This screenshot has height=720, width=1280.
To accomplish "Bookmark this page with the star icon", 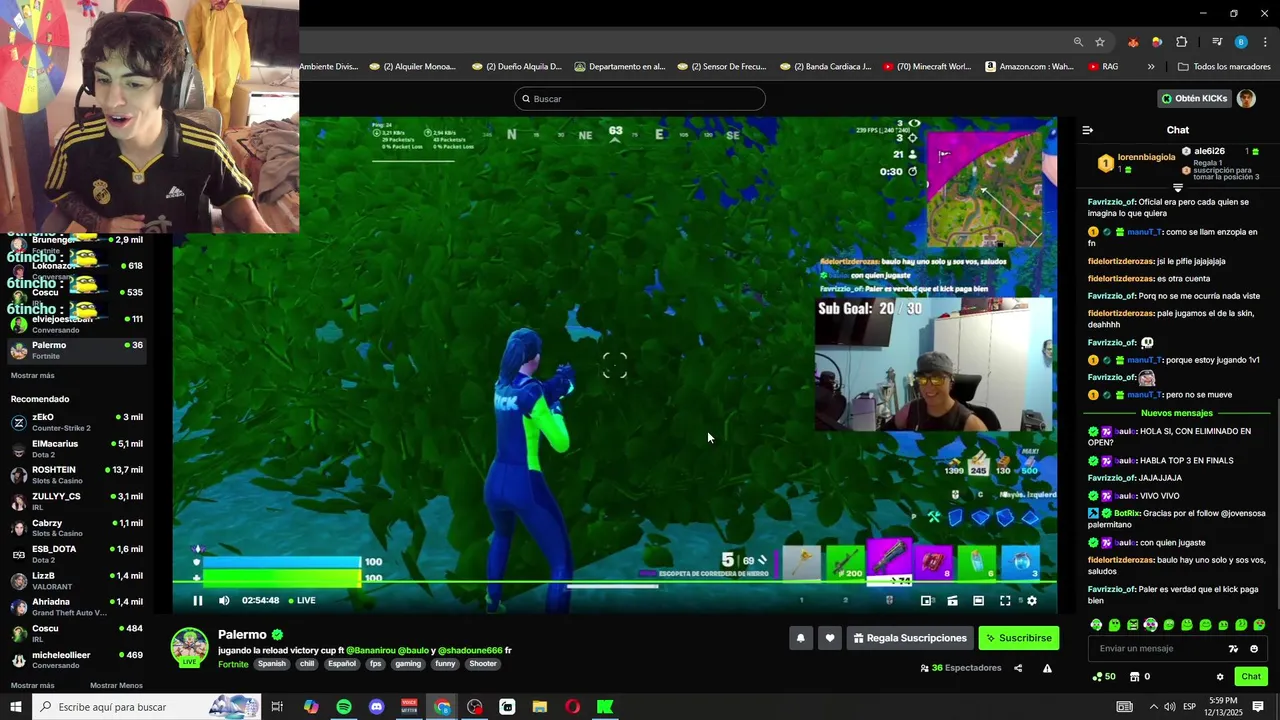I will [x=1100, y=42].
